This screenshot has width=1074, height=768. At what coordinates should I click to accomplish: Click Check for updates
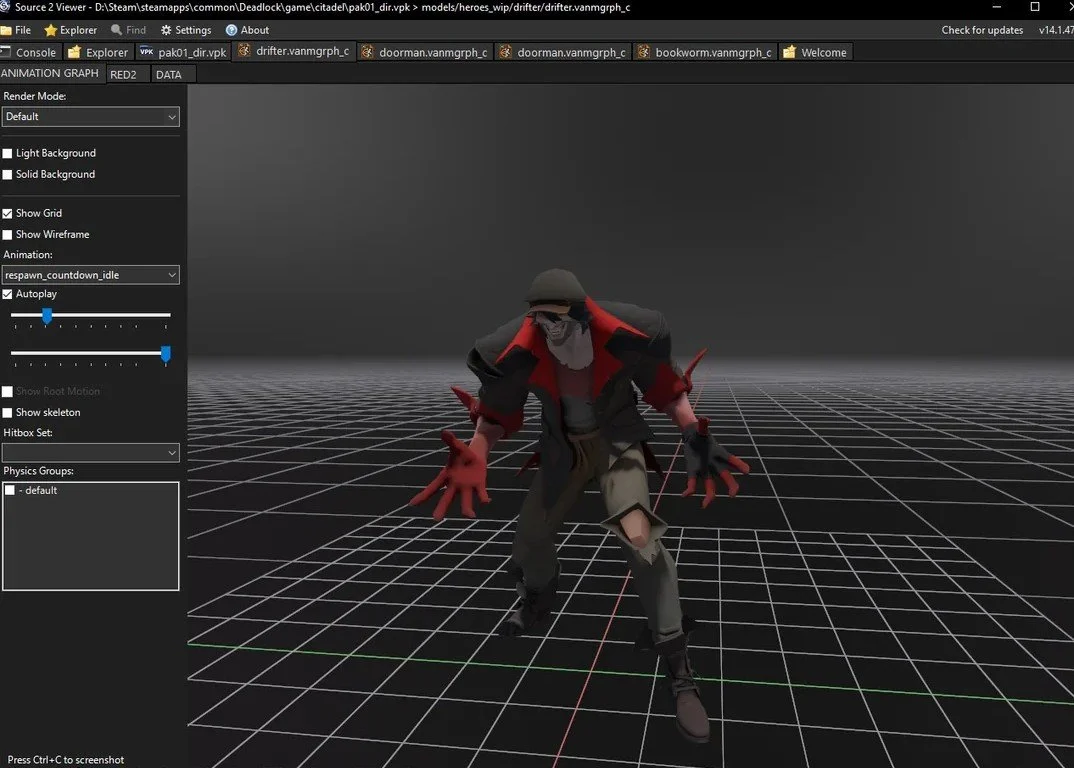[982, 30]
